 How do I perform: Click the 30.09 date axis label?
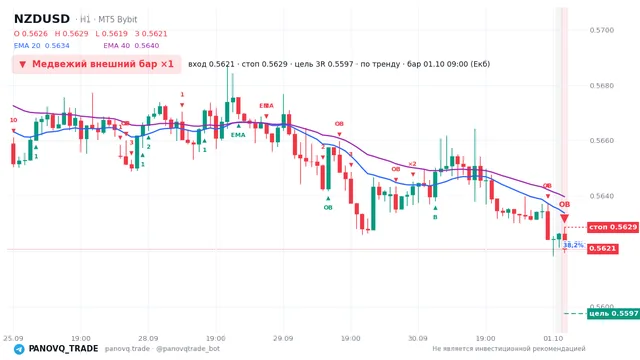point(418,338)
